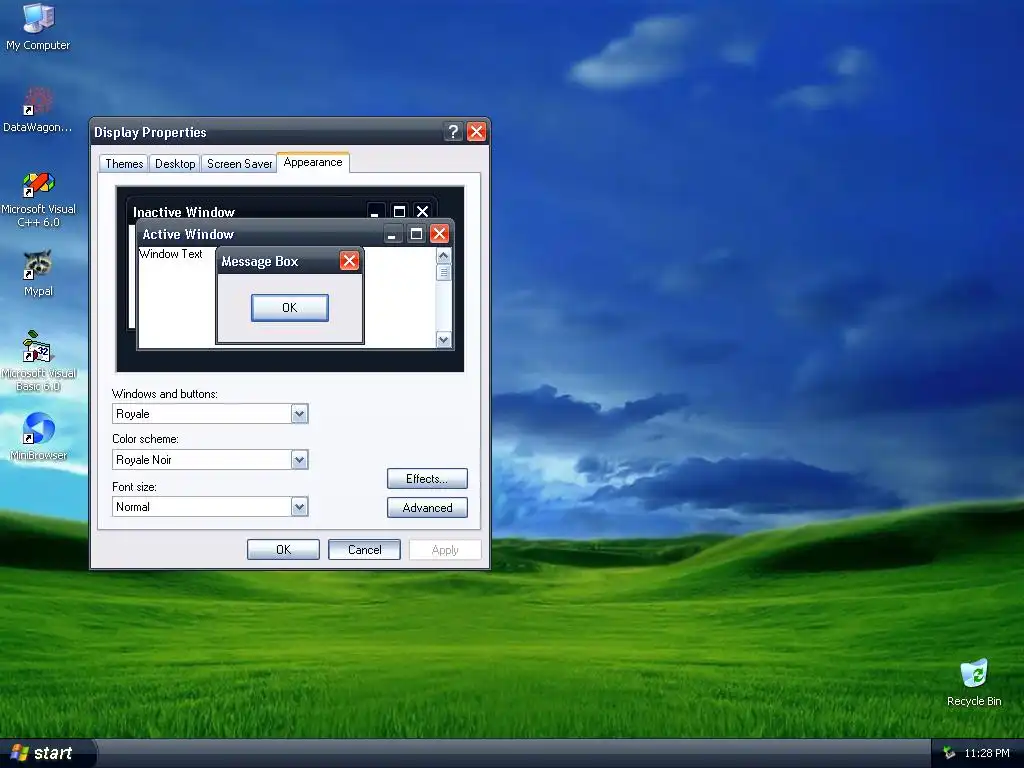Viewport: 1024px width, 768px height.
Task: Click the Help question mark in Display Properties
Action: [453, 132]
